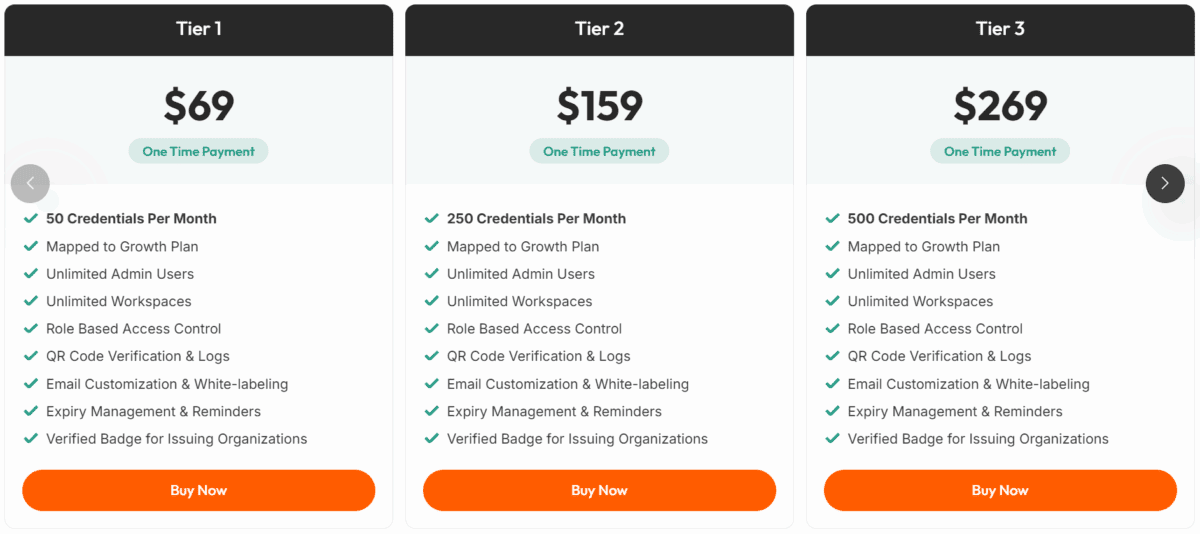Select the Tier 3 header

1000,29
